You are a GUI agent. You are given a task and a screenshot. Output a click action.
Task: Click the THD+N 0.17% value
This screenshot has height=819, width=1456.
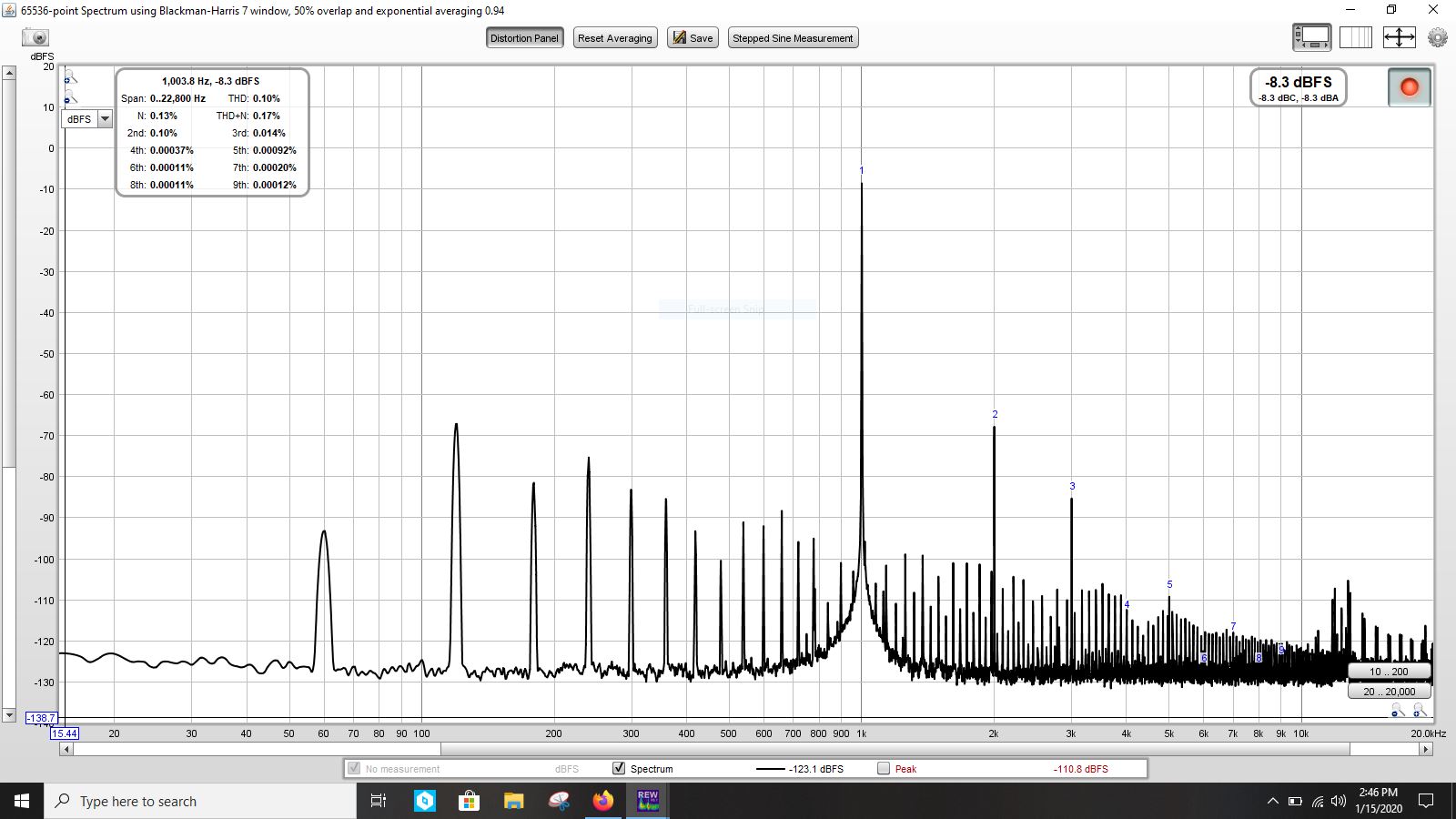[267, 116]
